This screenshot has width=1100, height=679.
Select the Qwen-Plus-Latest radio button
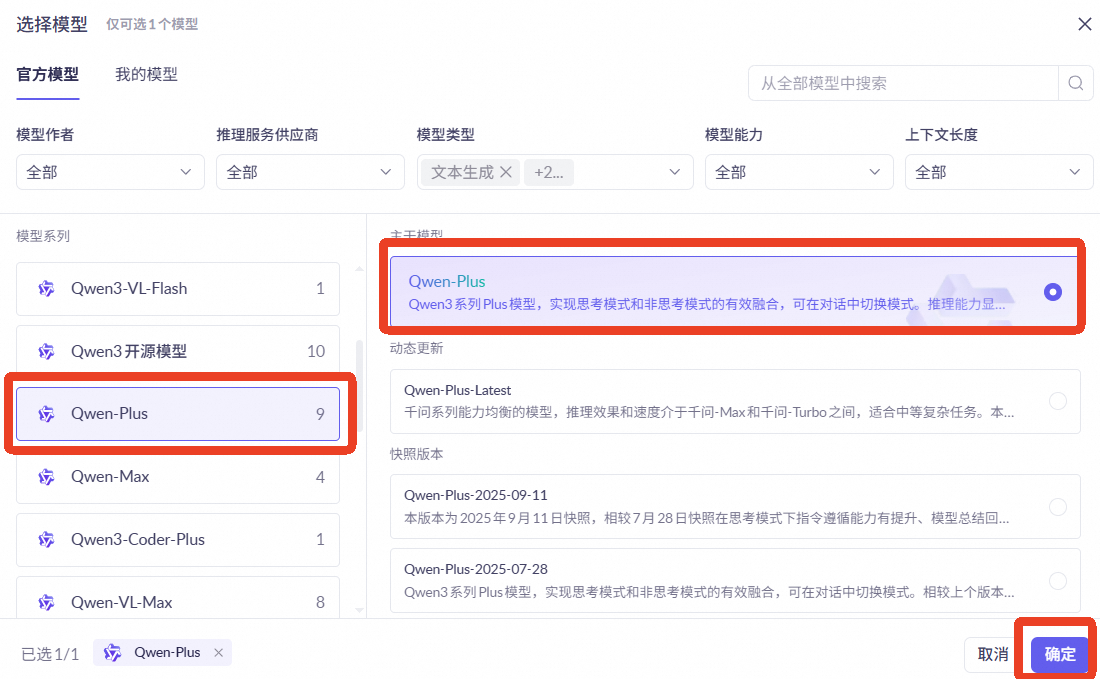[x=1057, y=401]
